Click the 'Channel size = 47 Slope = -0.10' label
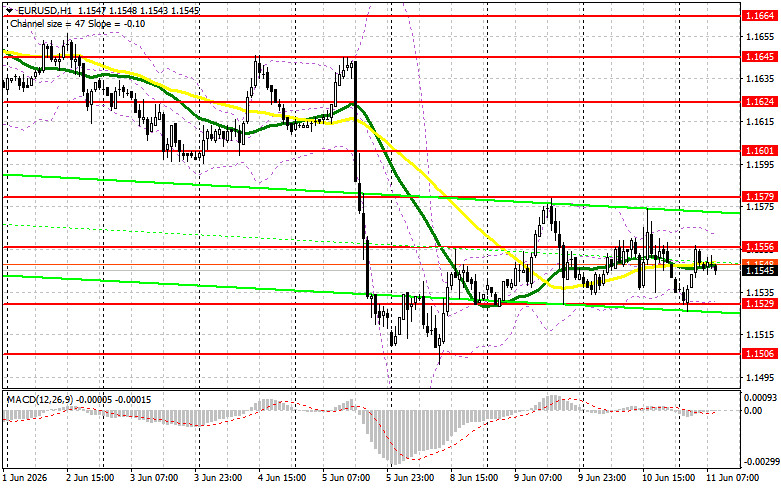Screen dimensions: 781x489 [x=78, y=23]
